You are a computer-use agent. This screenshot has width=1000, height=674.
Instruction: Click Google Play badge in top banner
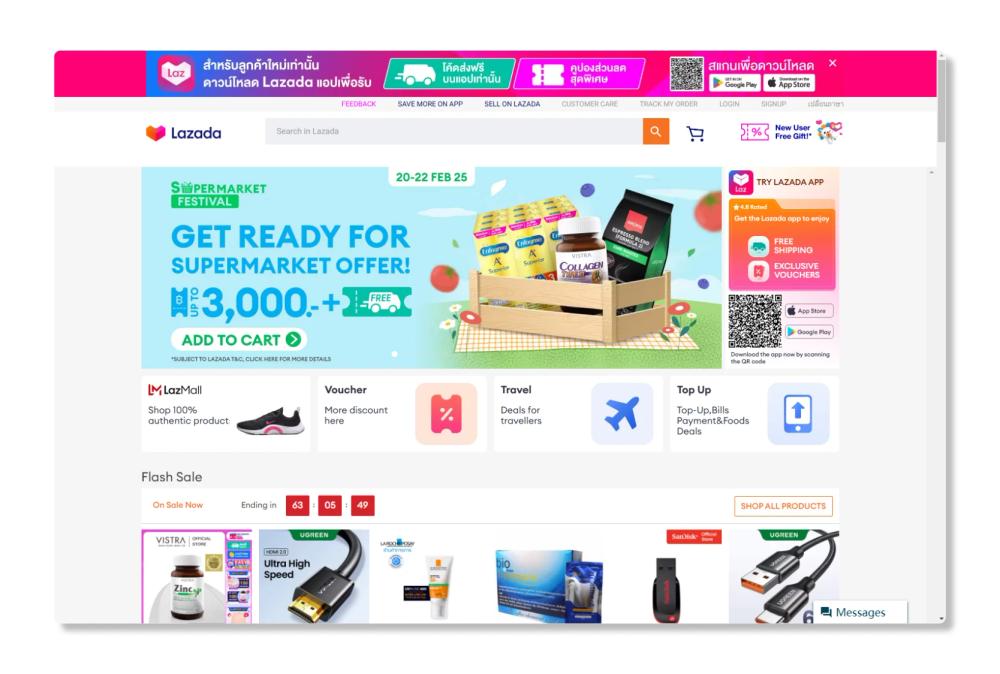click(x=735, y=83)
